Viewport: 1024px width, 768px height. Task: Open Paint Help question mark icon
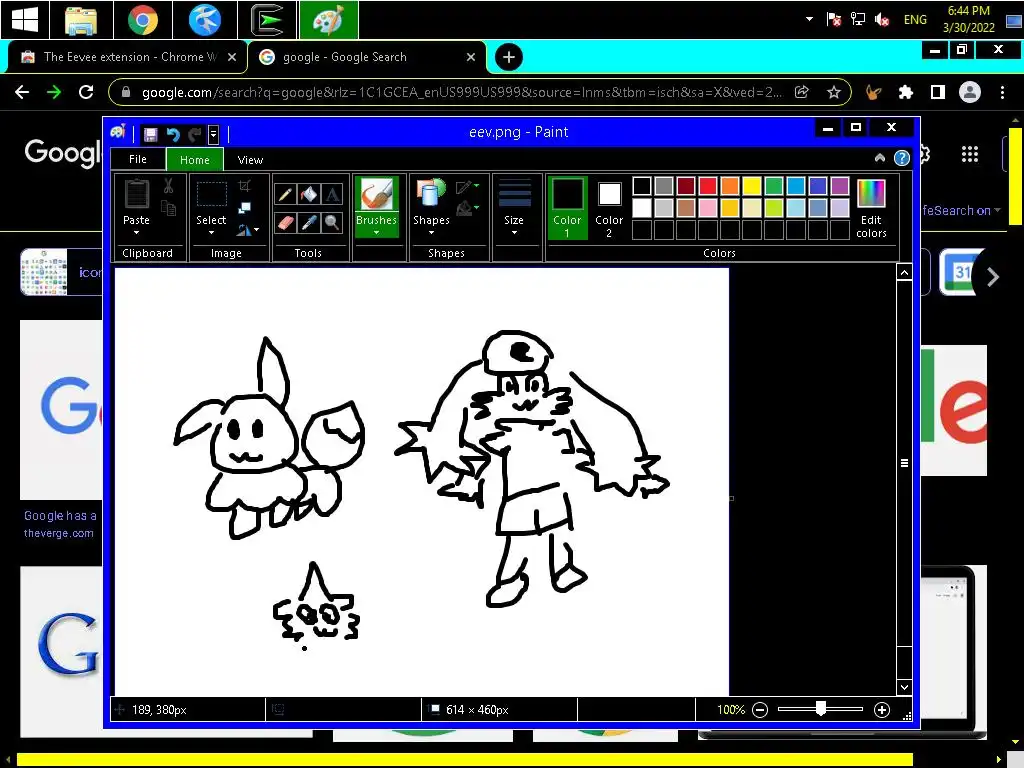(x=902, y=158)
